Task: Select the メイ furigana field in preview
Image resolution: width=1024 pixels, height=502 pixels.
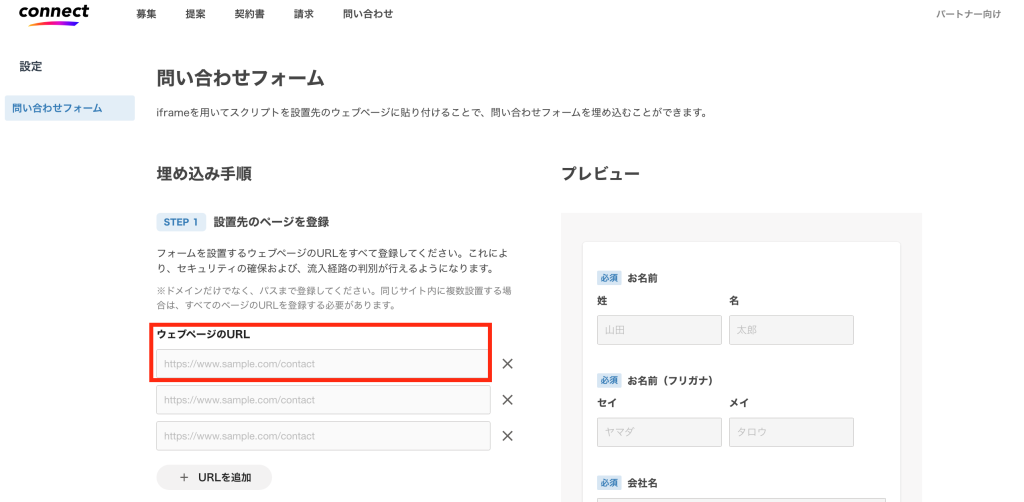Action: point(791,432)
